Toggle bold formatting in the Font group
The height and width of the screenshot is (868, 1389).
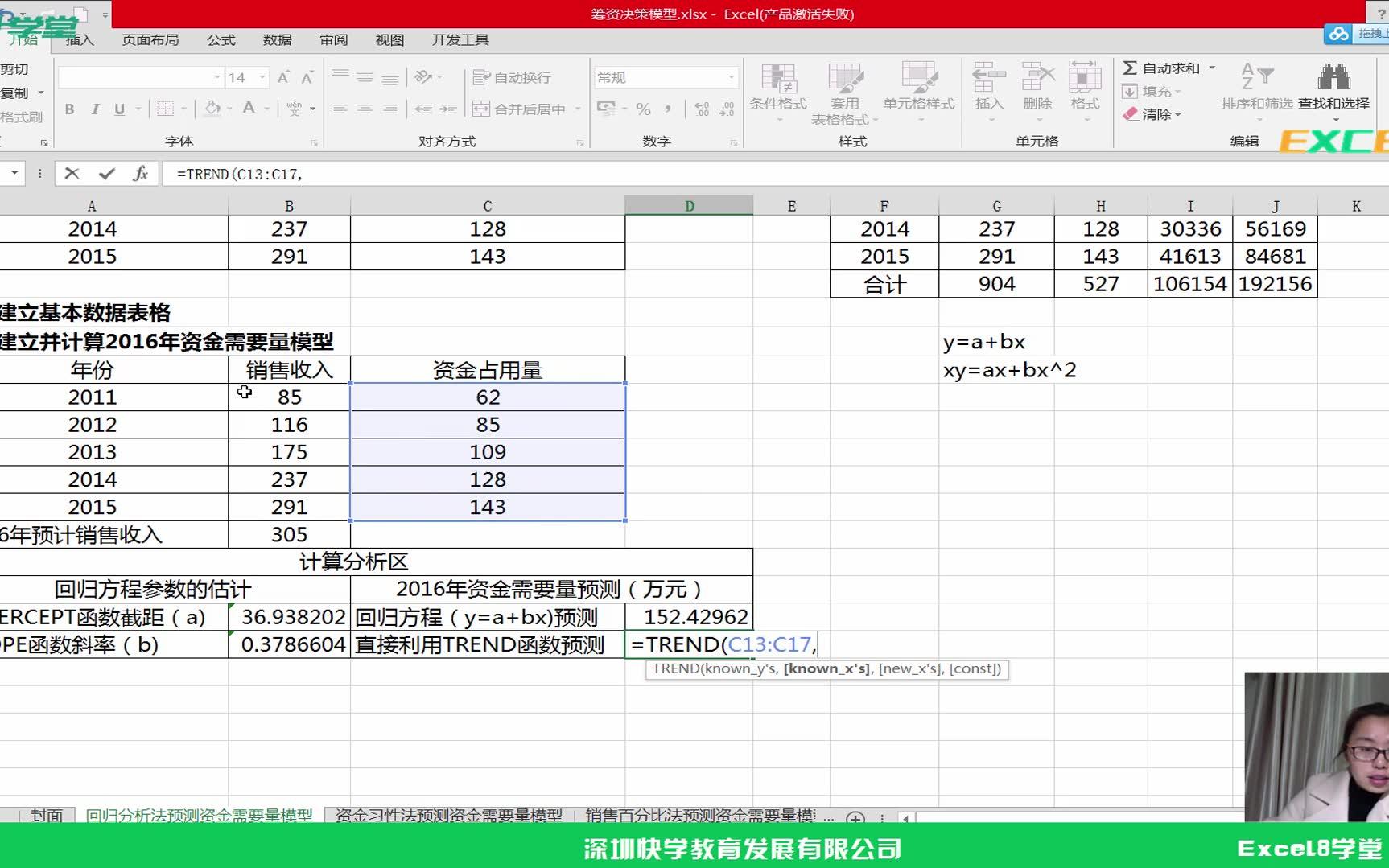tap(68, 108)
